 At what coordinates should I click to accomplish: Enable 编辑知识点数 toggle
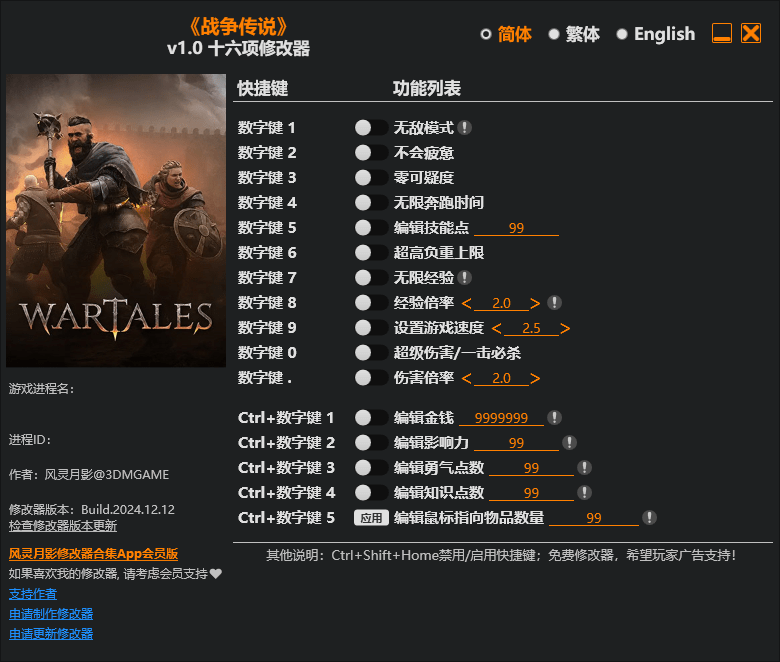pyautogui.click(x=371, y=492)
